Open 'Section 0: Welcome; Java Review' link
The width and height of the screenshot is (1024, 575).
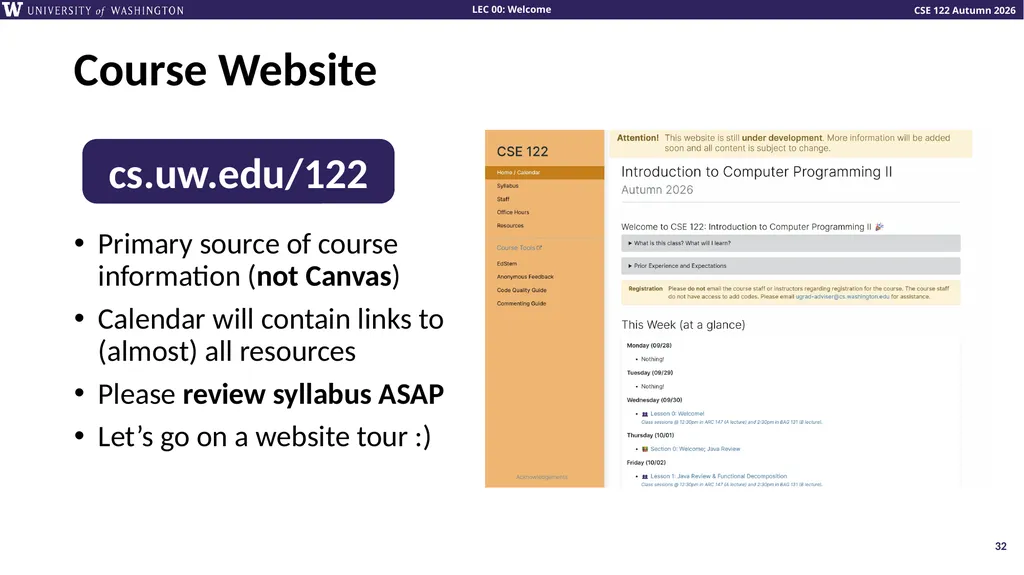[695, 450]
